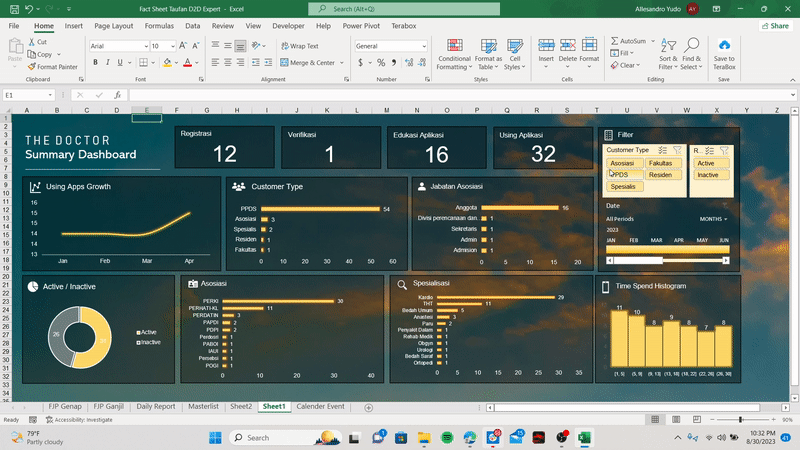Toggle Underline formatting
Image resolution: width=800 pixels, height=450 pixels.
[x=120, y=62]
